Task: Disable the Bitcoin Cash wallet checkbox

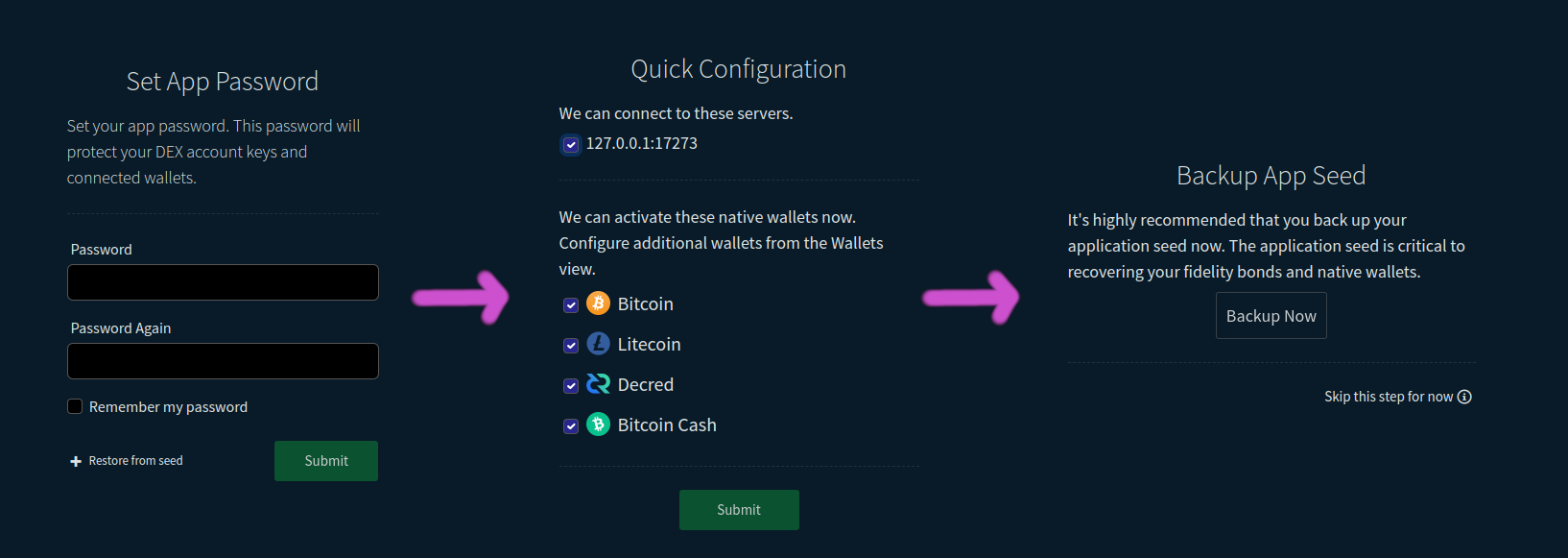Action: 571,425
